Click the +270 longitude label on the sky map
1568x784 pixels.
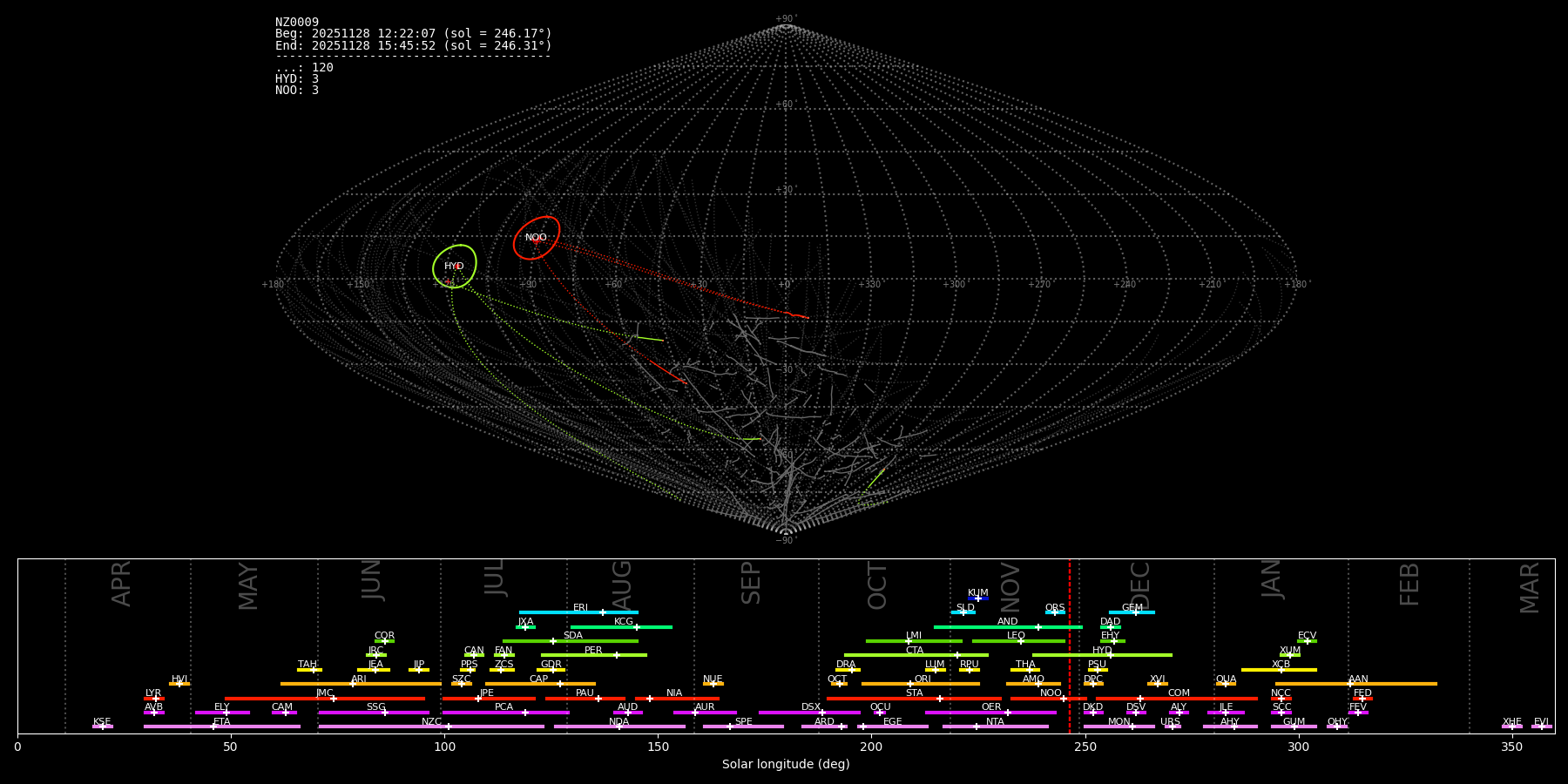[x=1039, y=285]
